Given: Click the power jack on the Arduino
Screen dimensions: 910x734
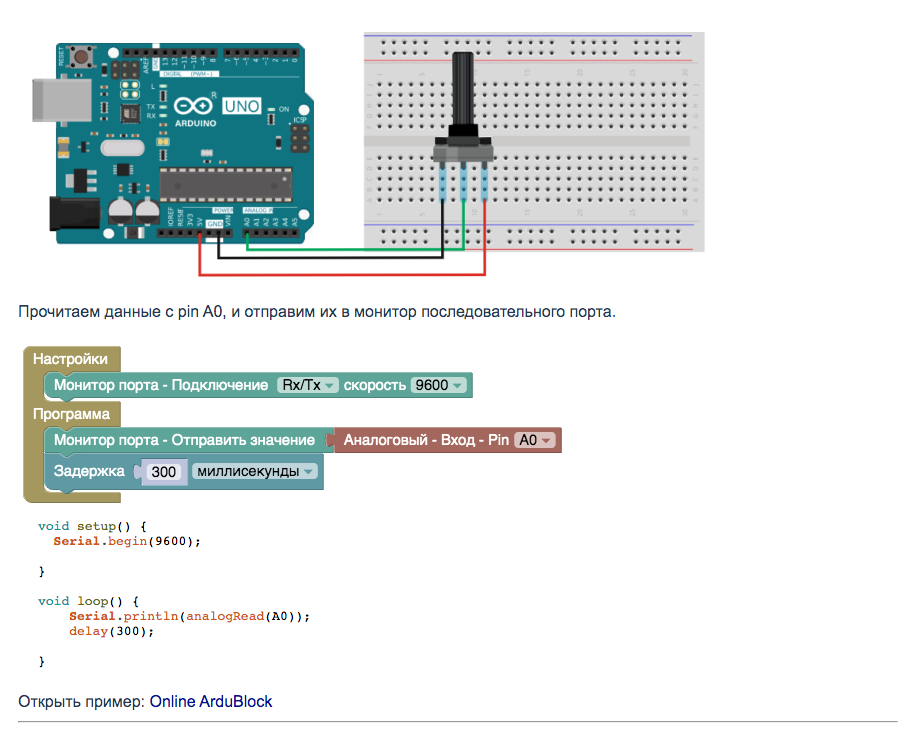Looking at the screenshot, I should [x=74, y=215].
